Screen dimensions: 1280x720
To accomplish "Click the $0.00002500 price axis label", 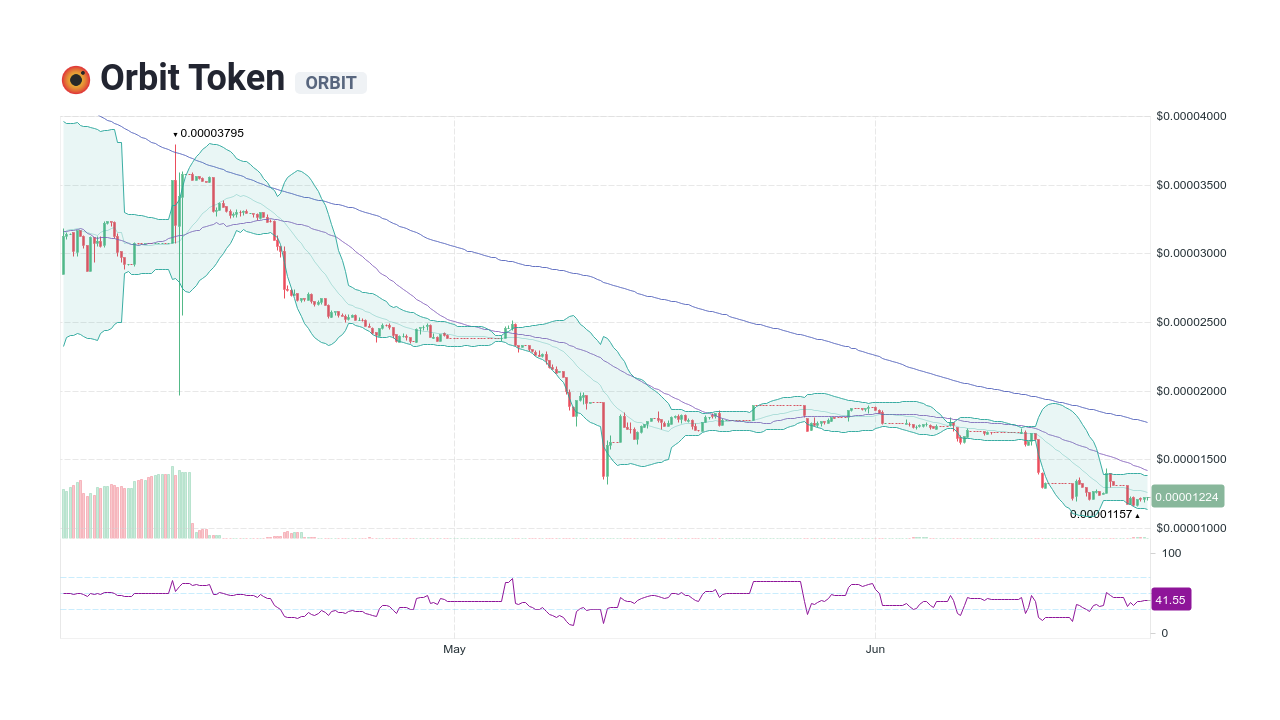I will [x=1190, y=322].
